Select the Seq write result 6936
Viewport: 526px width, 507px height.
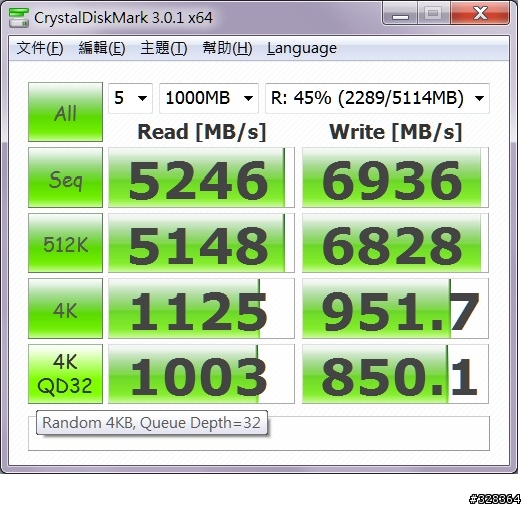(395, 178)
